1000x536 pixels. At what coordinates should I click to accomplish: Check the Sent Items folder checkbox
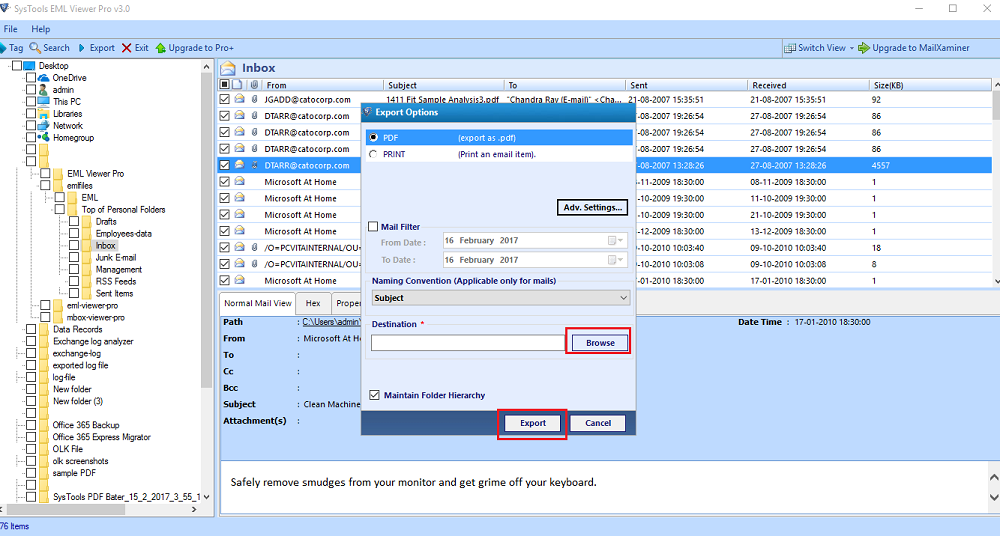click(x=74, y=294)
